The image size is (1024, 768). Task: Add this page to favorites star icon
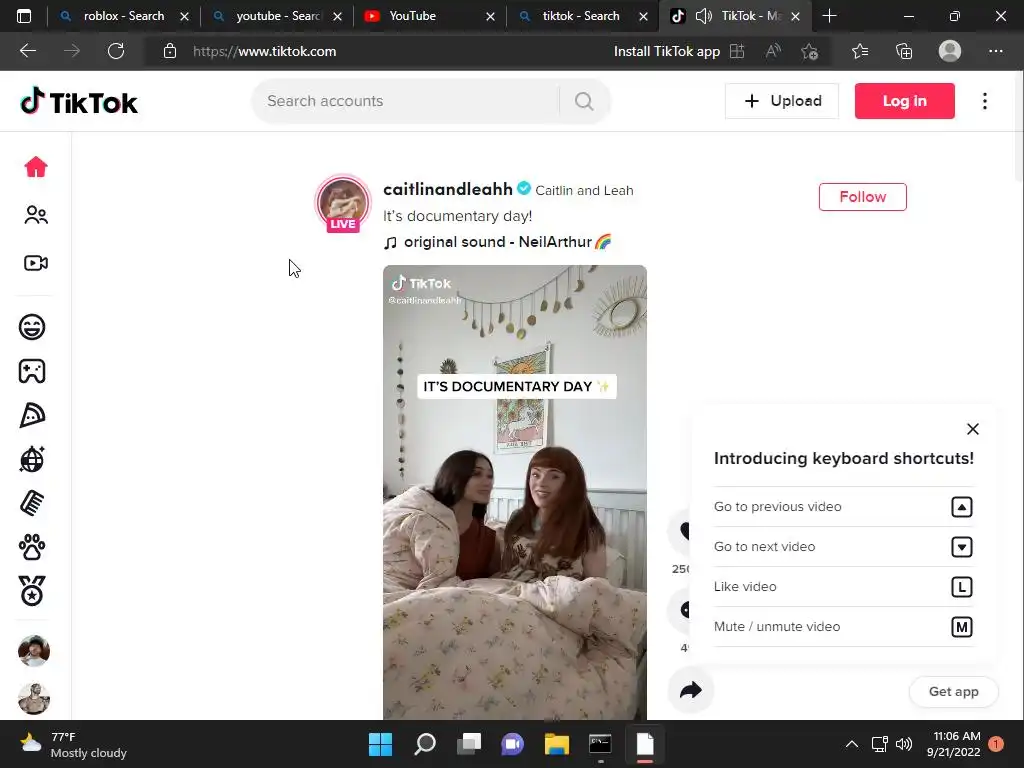click(810, 51)
